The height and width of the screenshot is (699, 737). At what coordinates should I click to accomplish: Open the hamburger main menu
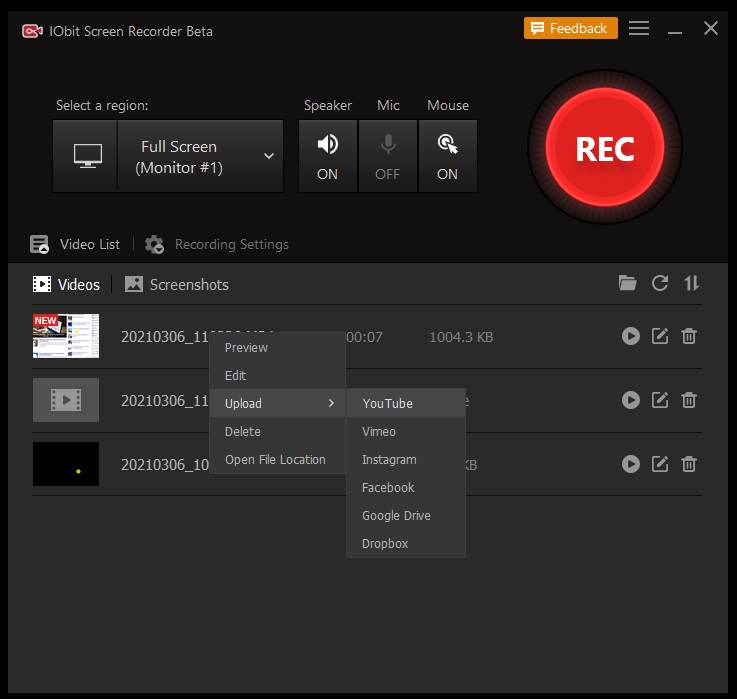[x=639, y=28]
